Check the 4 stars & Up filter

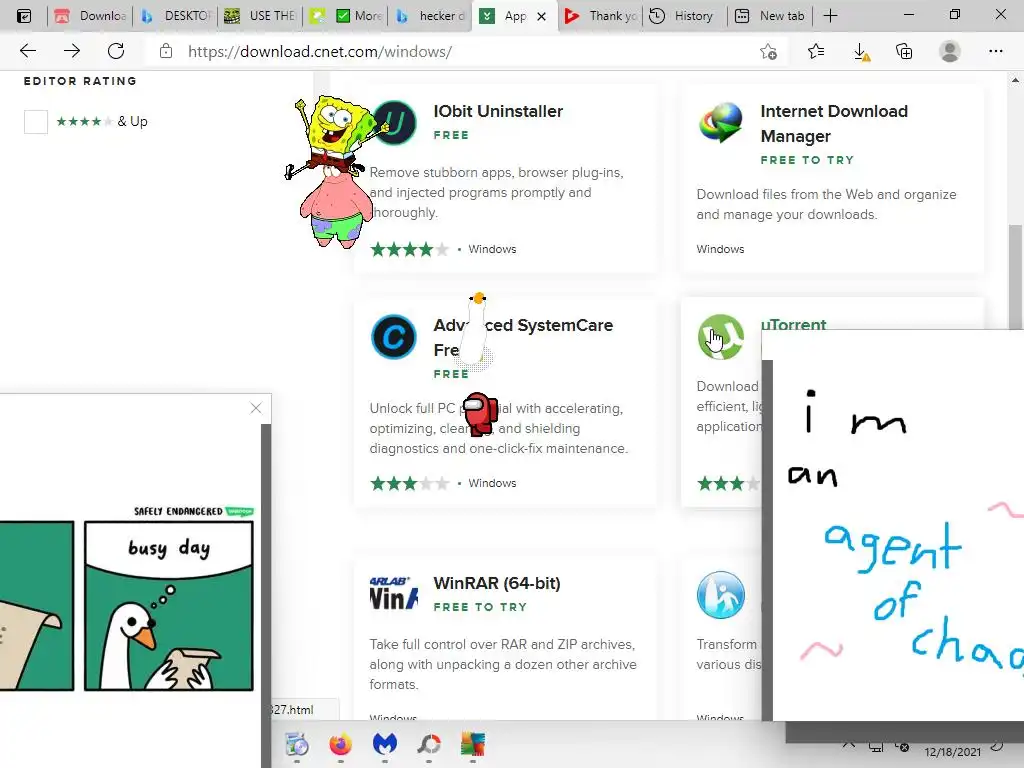[36, 121]
